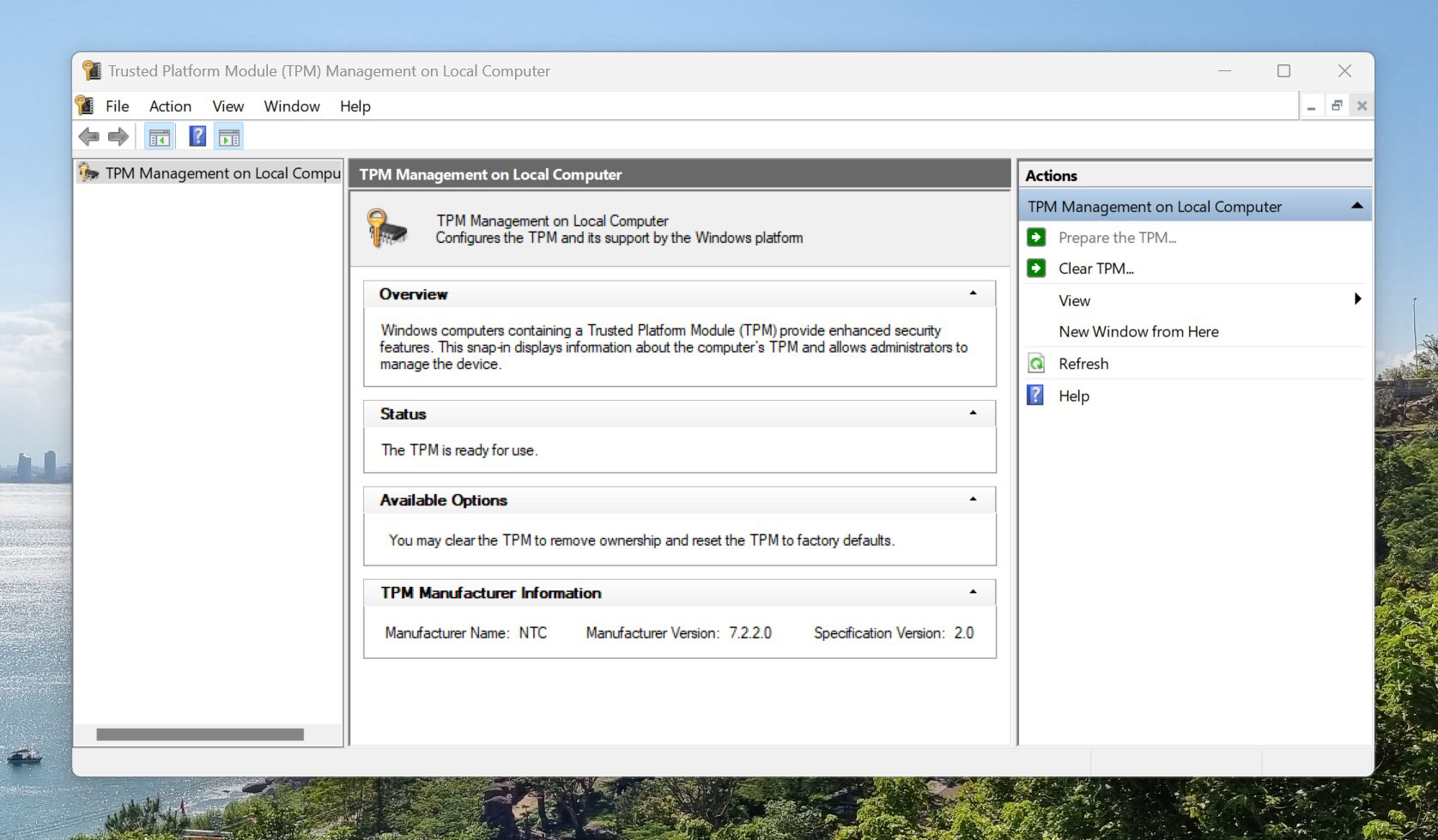Click the MMC icon beside File menu
The image size is (1438, 840).
click(85, 106)
